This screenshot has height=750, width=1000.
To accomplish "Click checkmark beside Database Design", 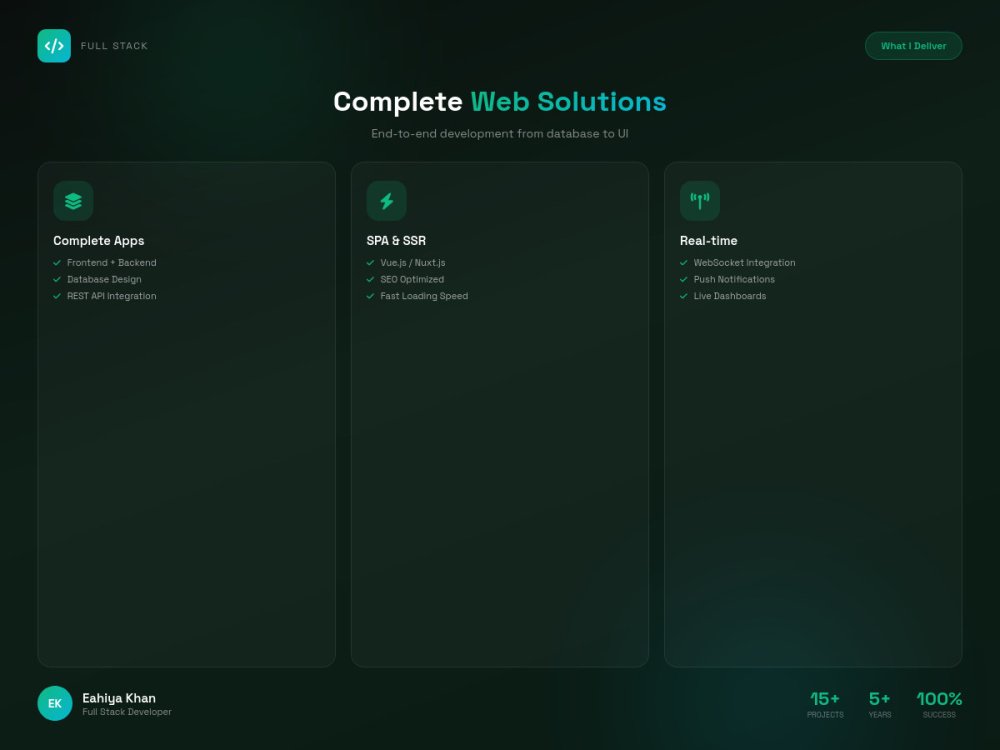I will coord(57,279).
